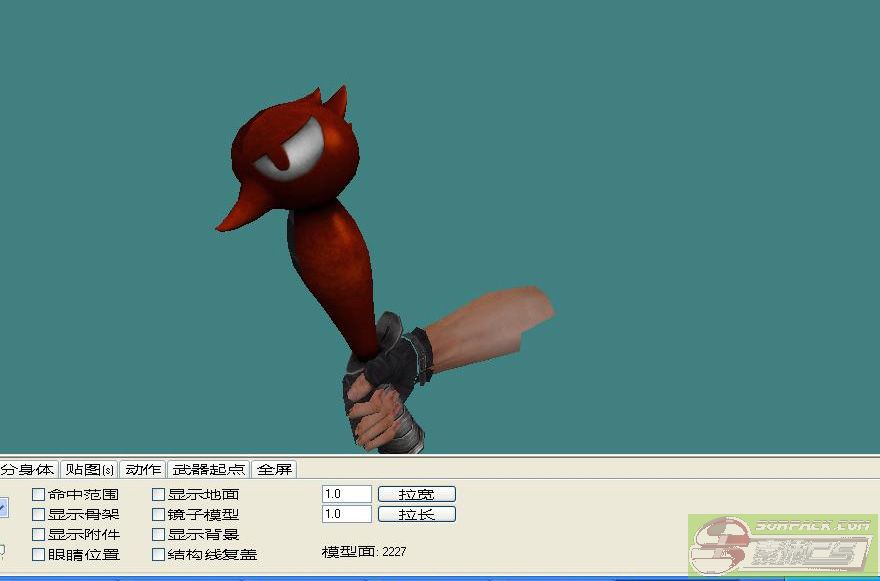Screen dimensions: 880x581
Task: Click the length scale input next to 拉长
Action: [x=346, y=514]
